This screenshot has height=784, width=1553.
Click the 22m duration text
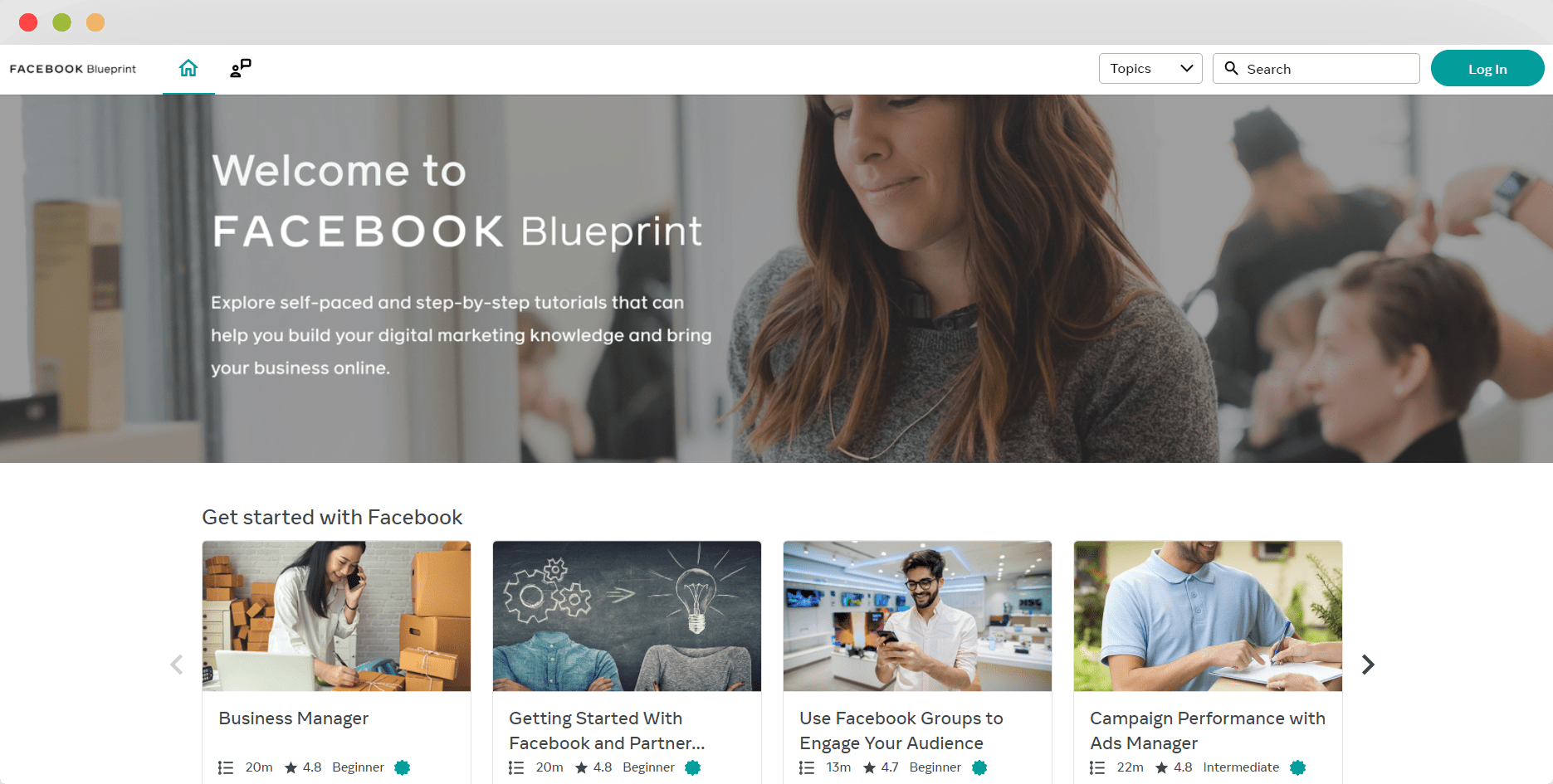point(1130,767)
